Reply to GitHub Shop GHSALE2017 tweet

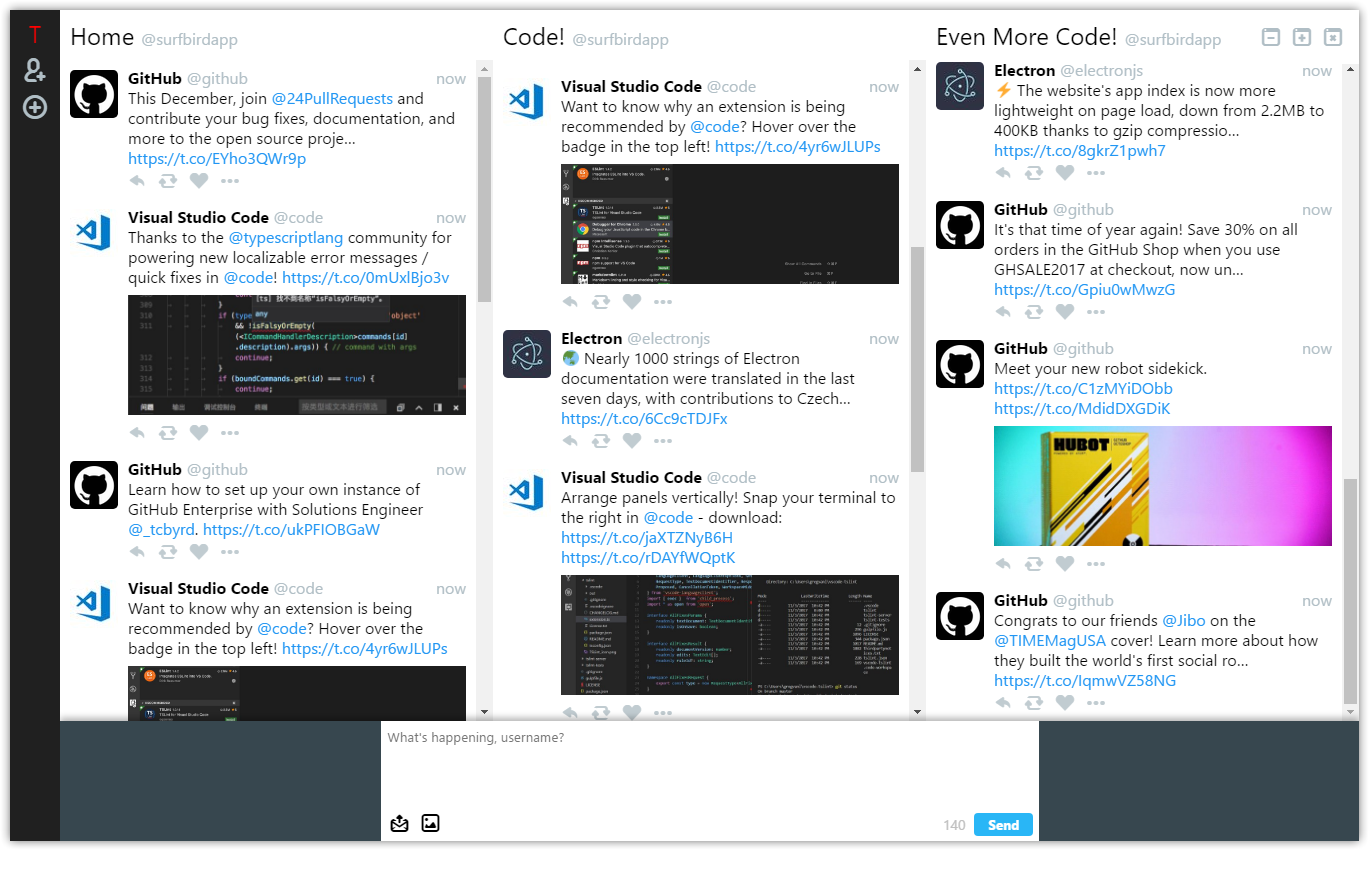(1003, 312)
